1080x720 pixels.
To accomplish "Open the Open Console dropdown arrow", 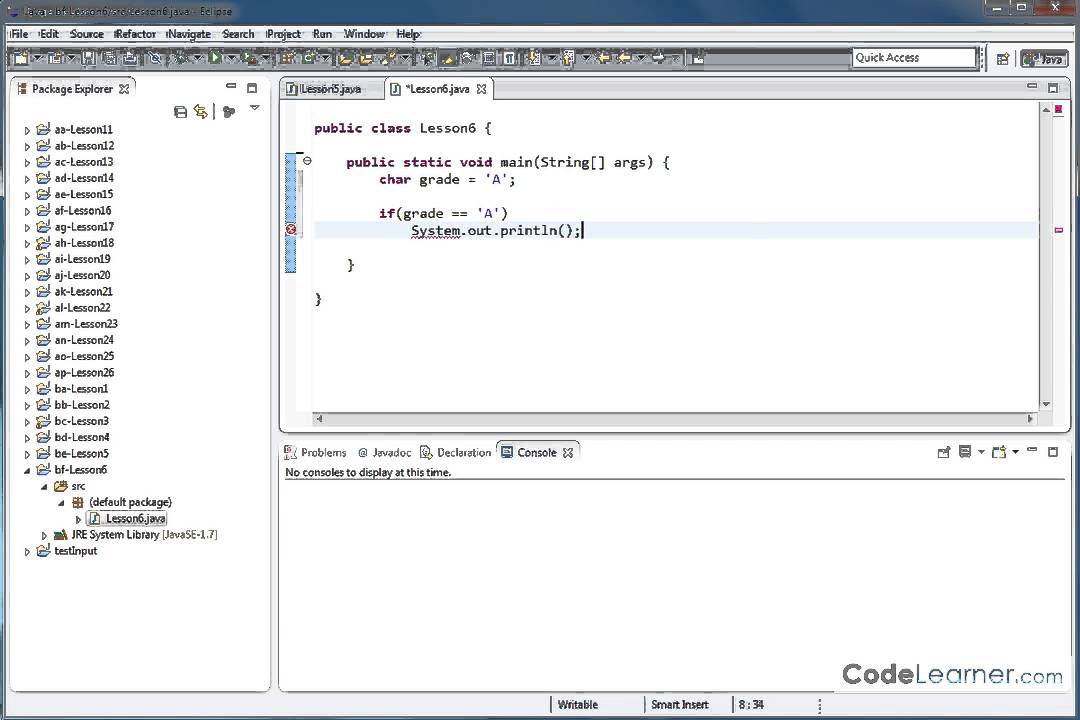I will click(x=1015, y=453).
